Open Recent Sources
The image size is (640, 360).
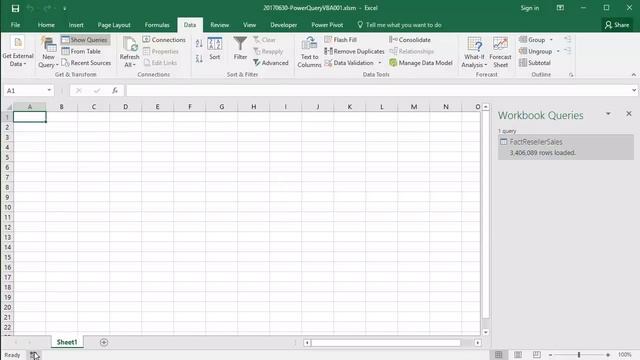pos(86,63)
